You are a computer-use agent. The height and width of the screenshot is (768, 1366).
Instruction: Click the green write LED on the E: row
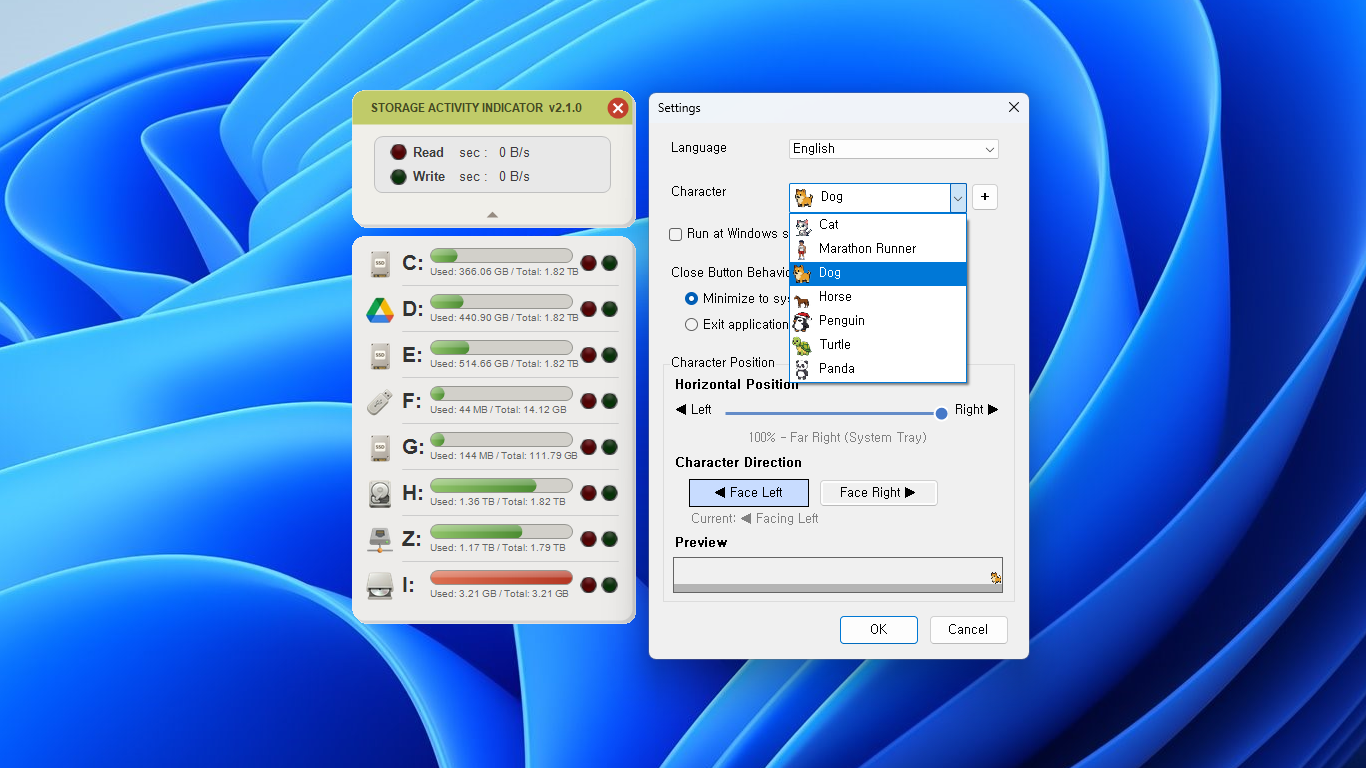point(609,355)
